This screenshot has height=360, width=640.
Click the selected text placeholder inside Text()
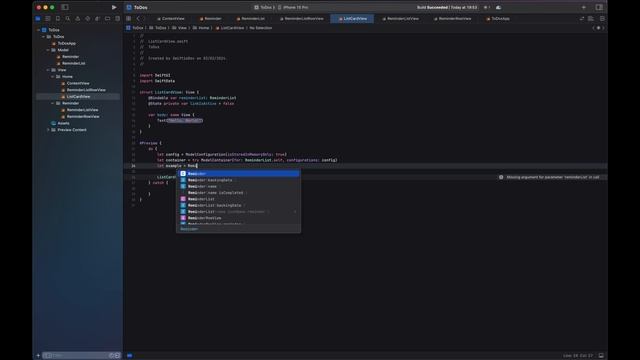185,120
